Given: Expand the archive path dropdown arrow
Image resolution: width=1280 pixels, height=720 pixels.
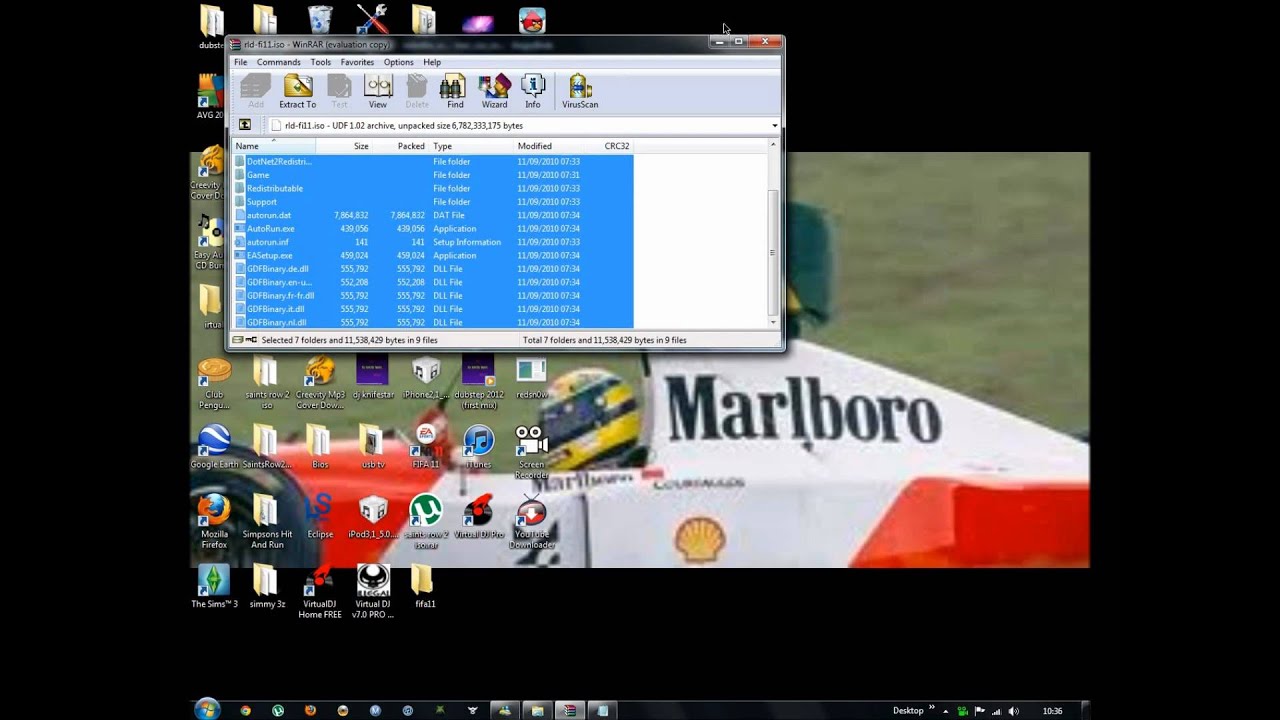Looking at the screenshot, I should coord(774,126).
